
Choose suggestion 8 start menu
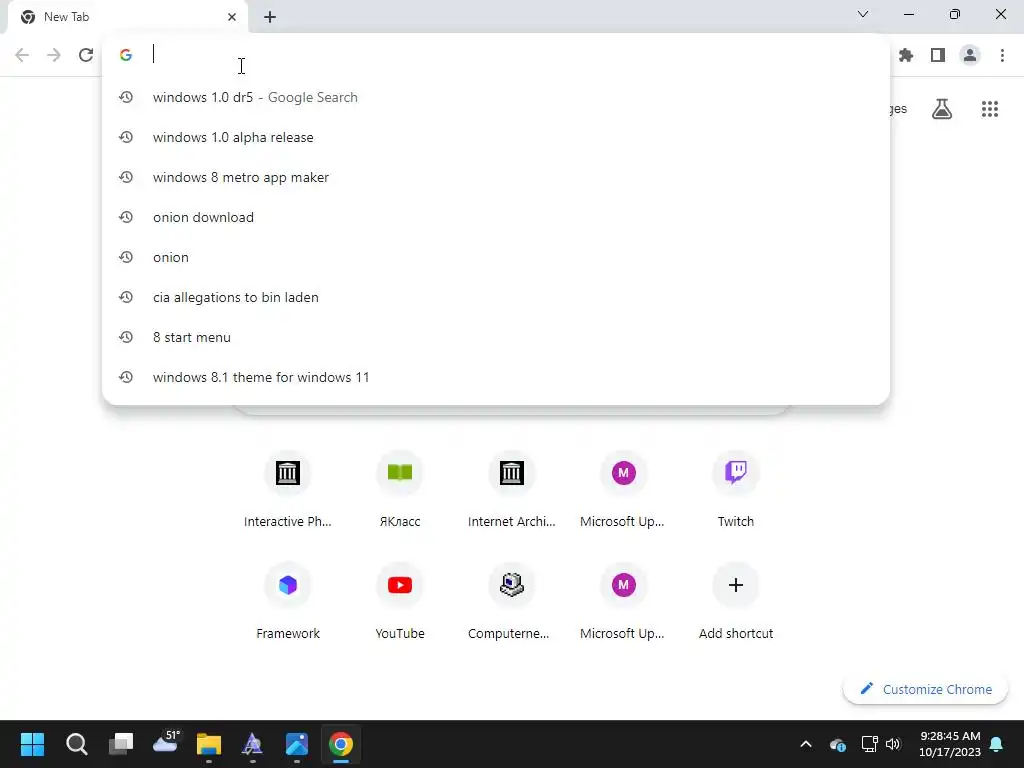[x=496, y=337]
